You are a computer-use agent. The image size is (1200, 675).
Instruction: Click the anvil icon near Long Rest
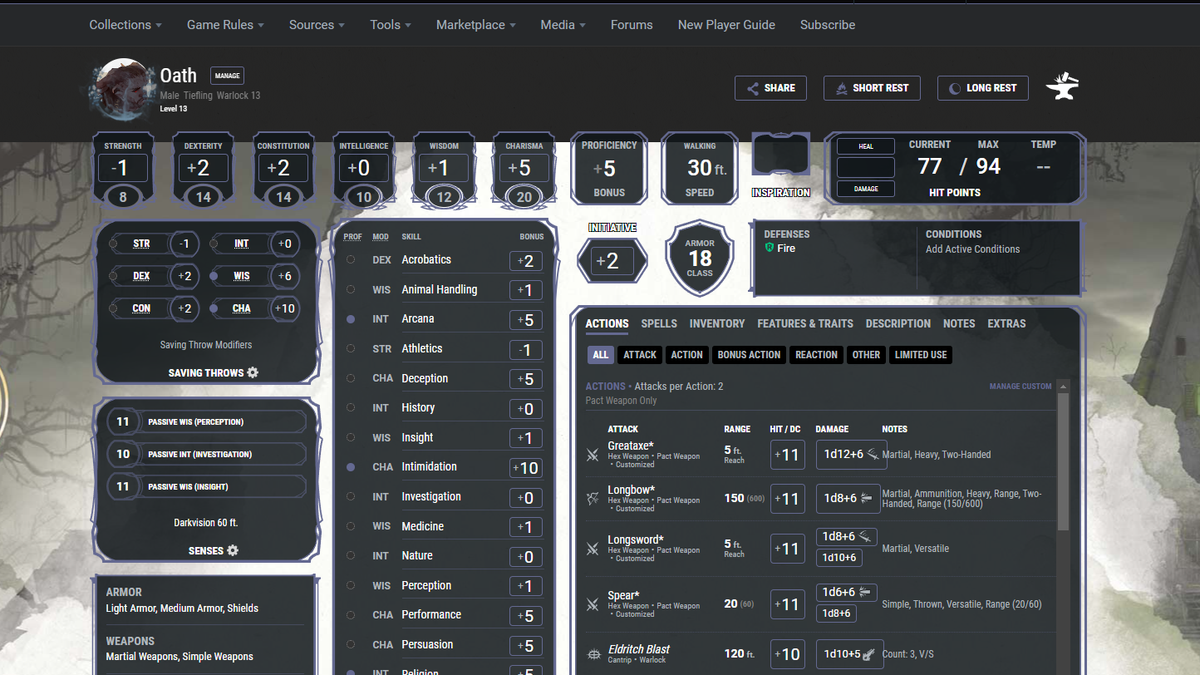click(1062, 87)
